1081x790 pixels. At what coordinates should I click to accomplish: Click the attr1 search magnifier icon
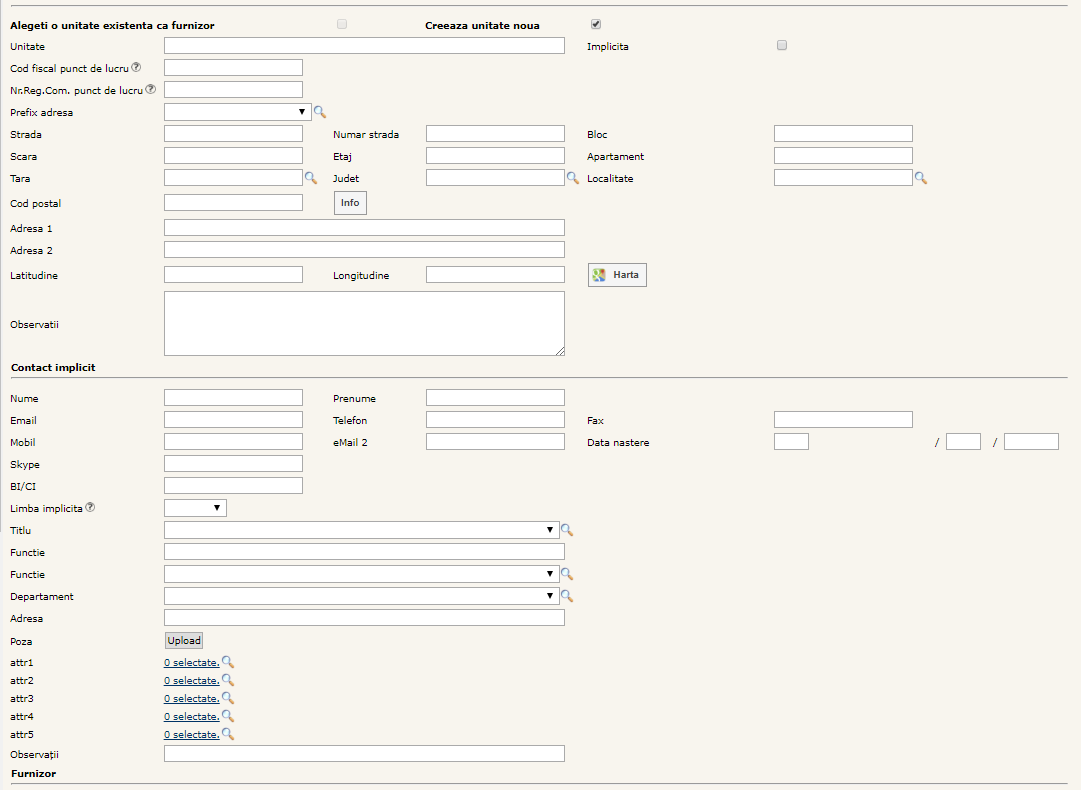coord(227,662)
